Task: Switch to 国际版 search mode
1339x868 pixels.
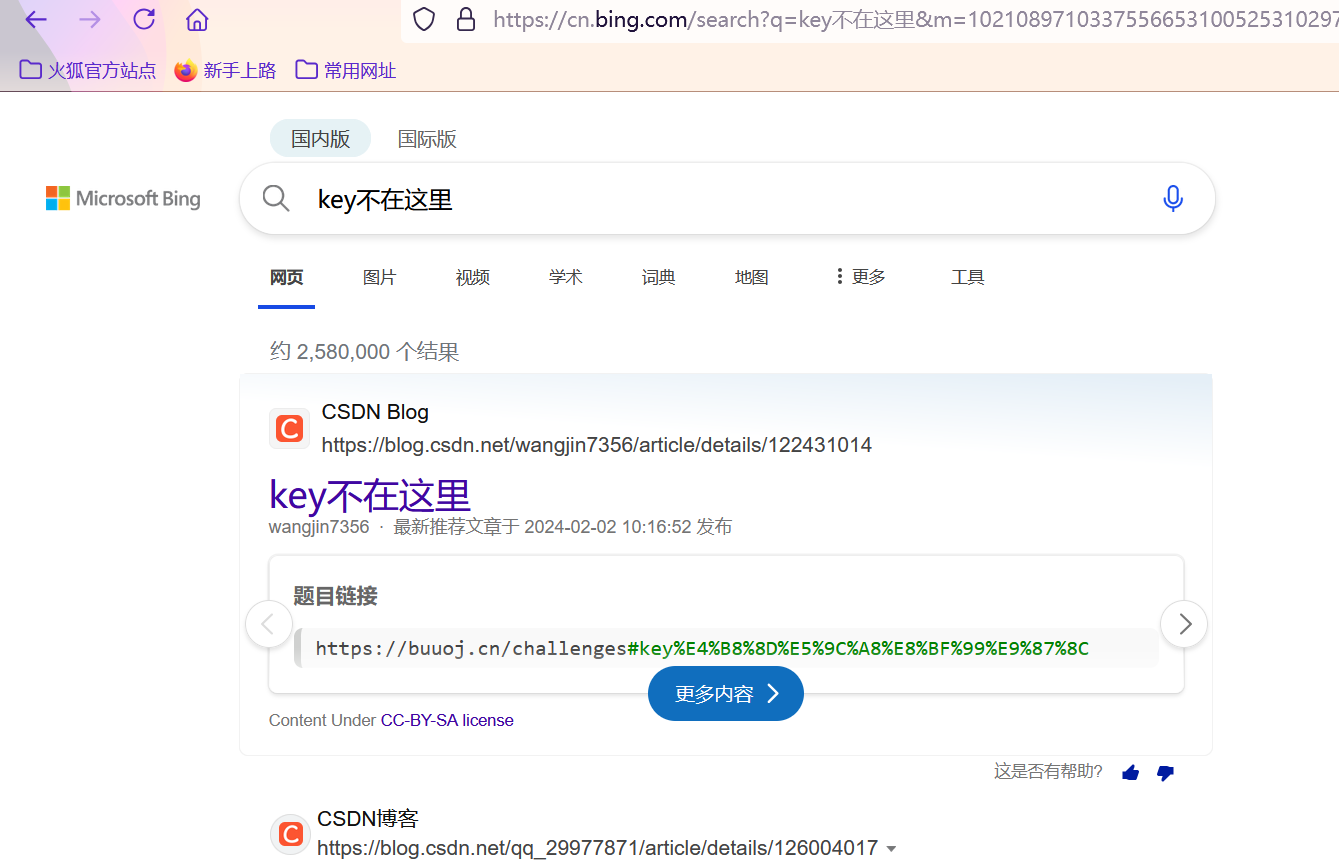Action: click(426, 138)
